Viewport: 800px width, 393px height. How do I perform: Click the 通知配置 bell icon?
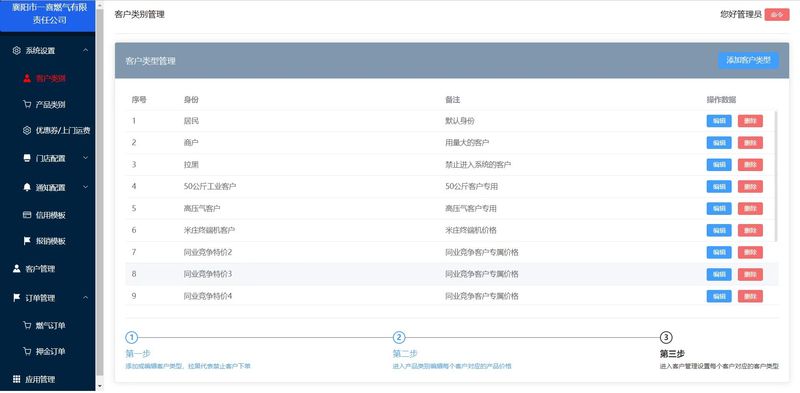point(27,187)
